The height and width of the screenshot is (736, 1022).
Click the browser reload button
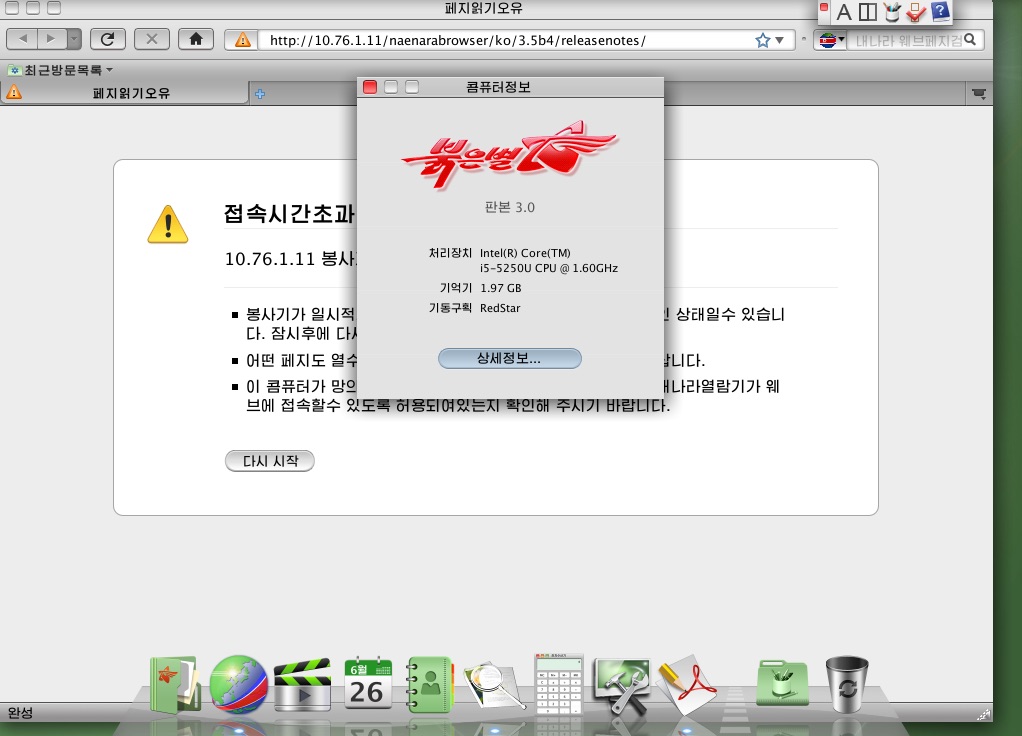(107, 39)
